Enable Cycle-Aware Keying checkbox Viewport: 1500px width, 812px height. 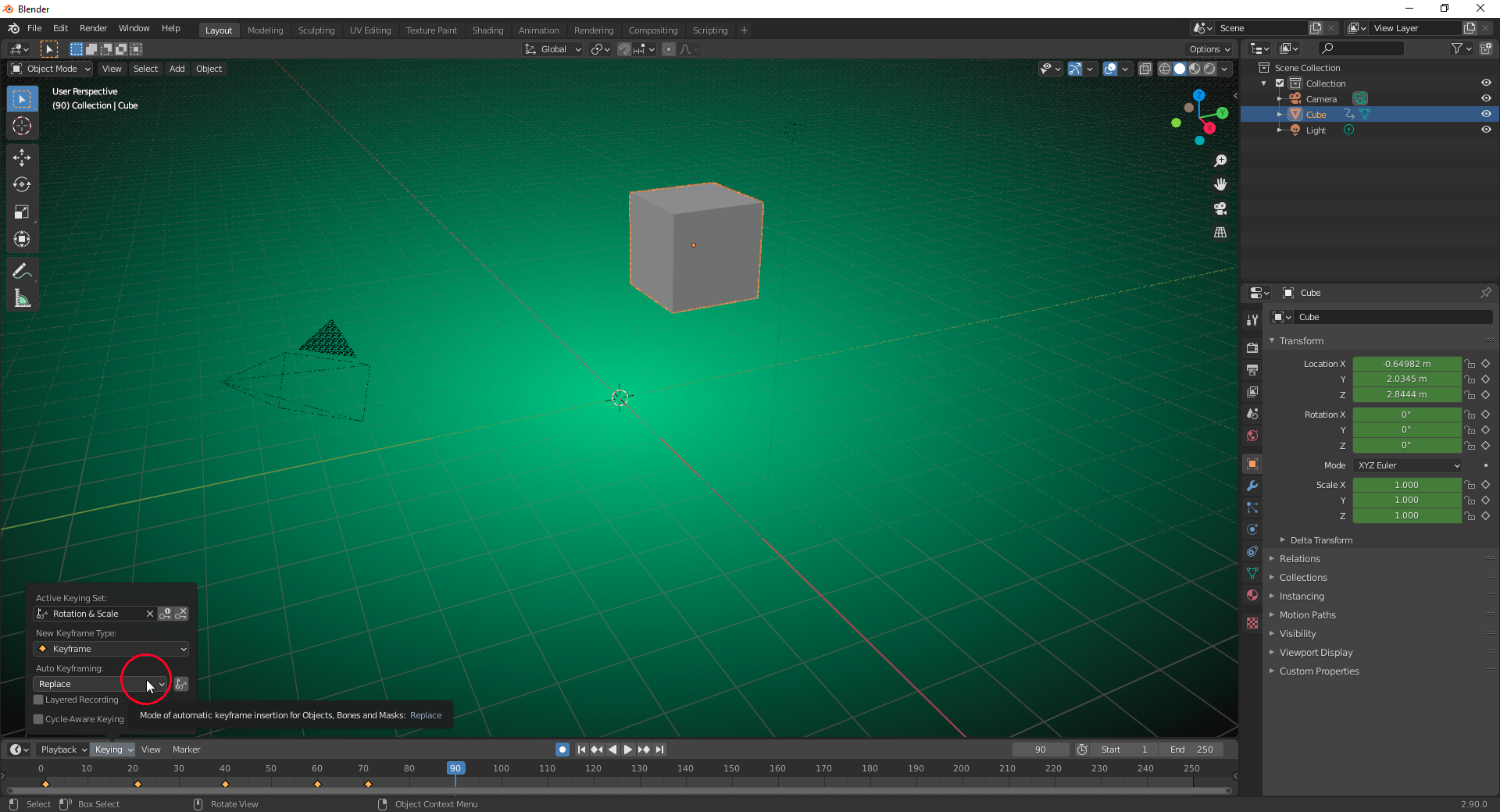click(x=38, y=719)
